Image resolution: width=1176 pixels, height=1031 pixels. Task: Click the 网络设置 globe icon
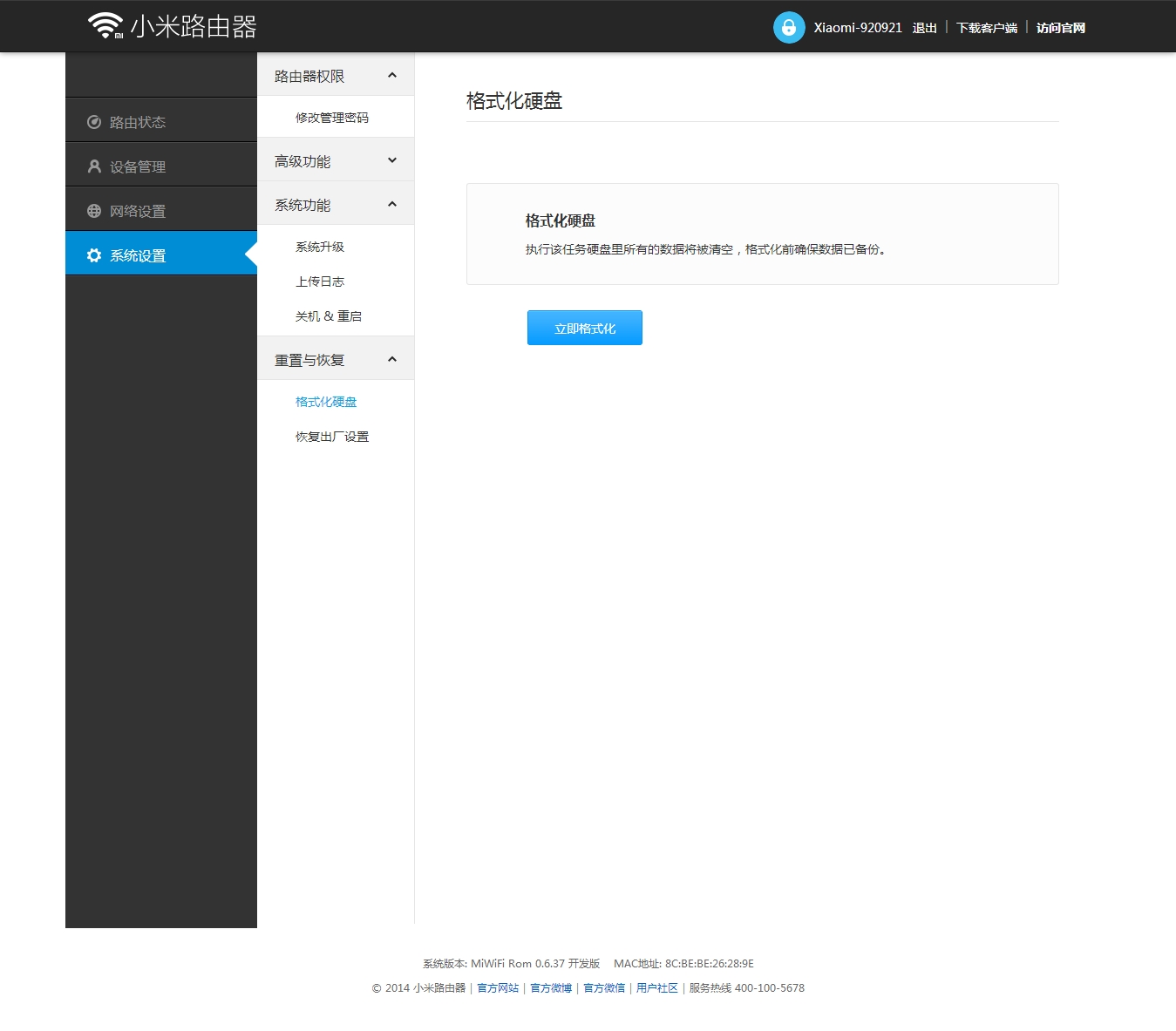pyautogui.click(x=93, y=209)
